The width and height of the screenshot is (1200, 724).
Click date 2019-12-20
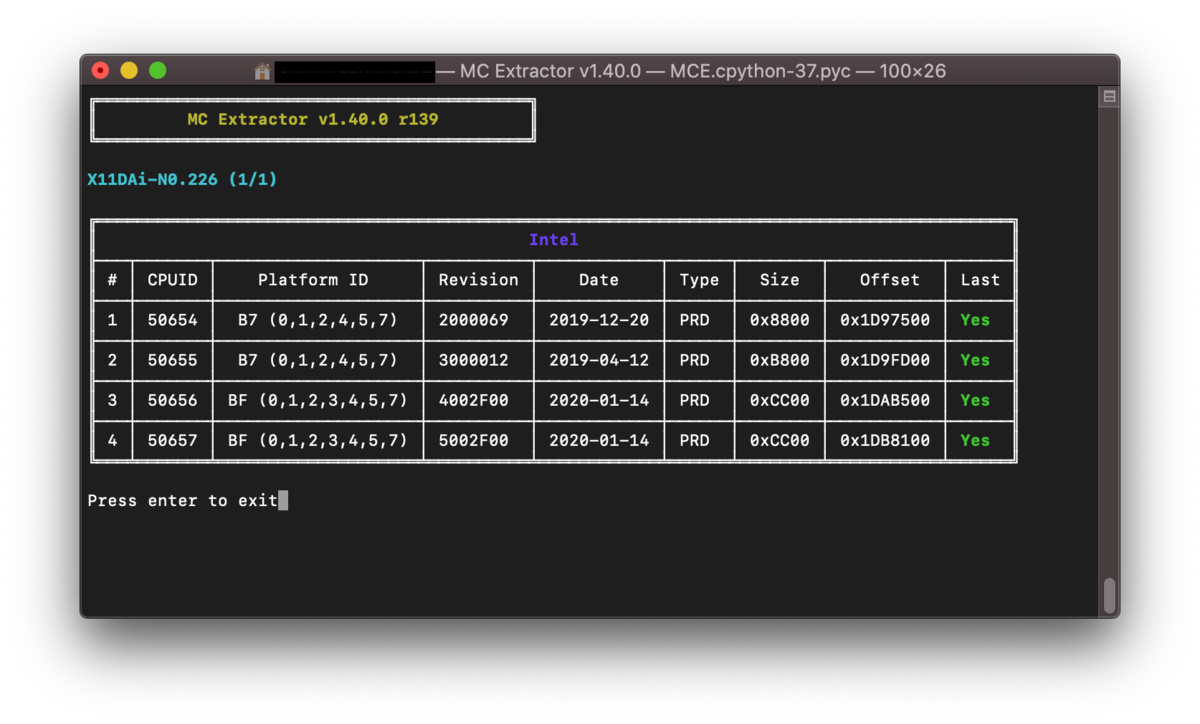click(x=599, y=320)
